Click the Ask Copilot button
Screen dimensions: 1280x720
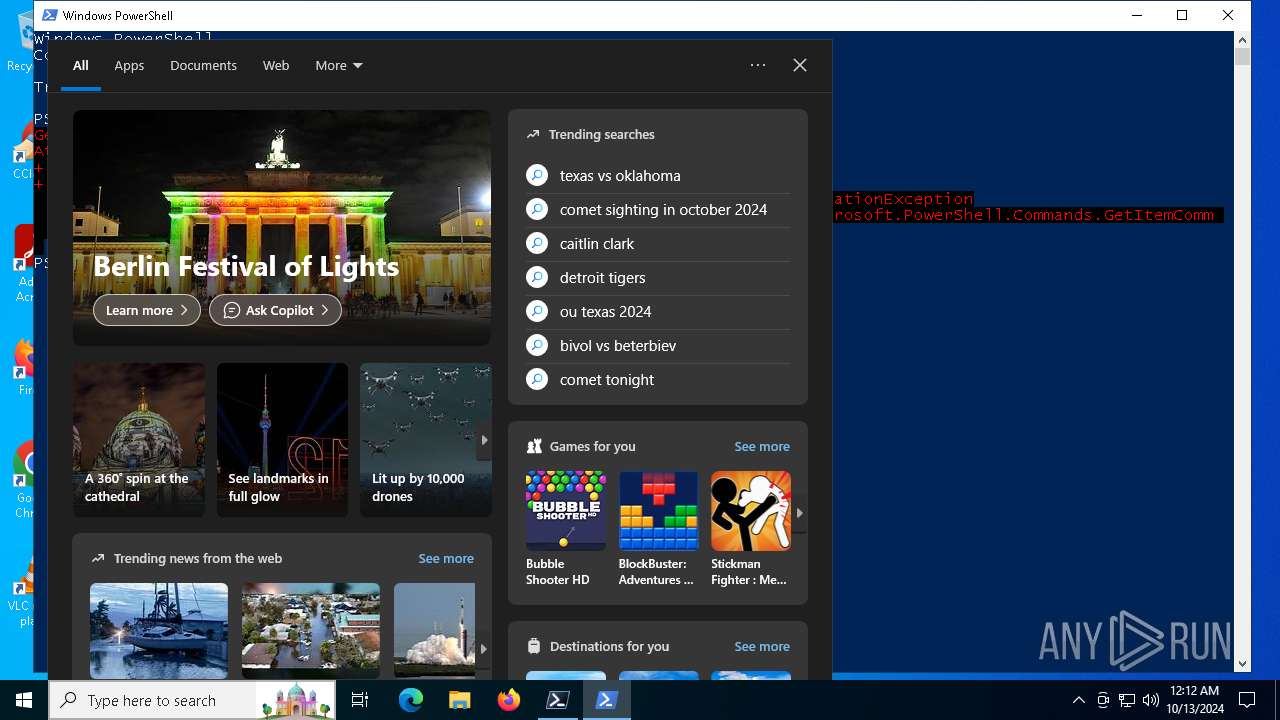275,310
